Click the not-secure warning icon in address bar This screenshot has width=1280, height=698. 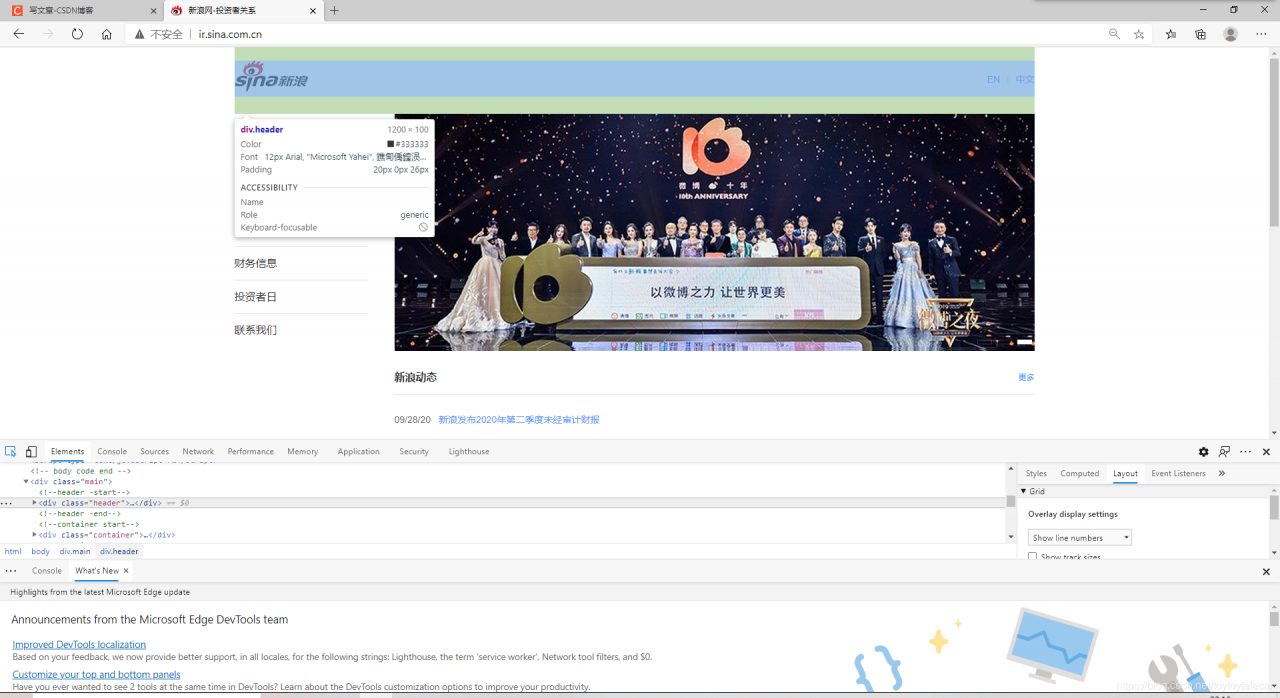coord(140,34)
